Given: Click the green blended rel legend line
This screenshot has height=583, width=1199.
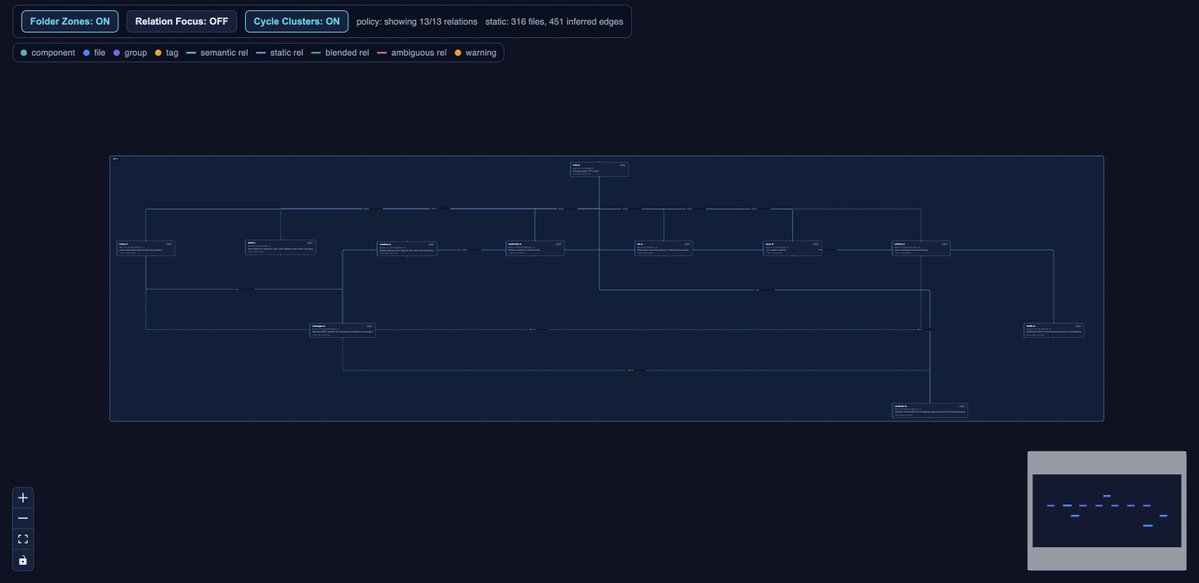Looking at the screenshot, I should click(317, 53).
